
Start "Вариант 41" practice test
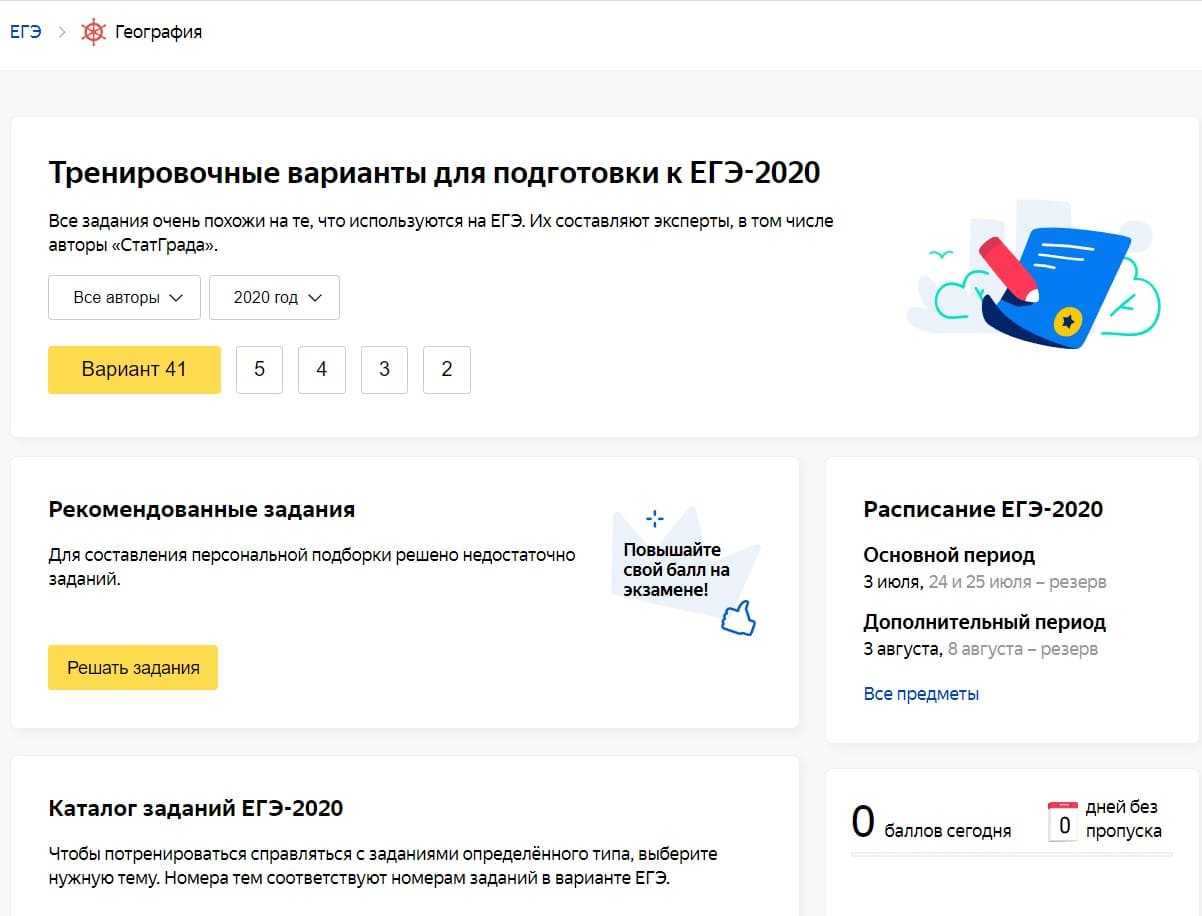pos(134,369)
